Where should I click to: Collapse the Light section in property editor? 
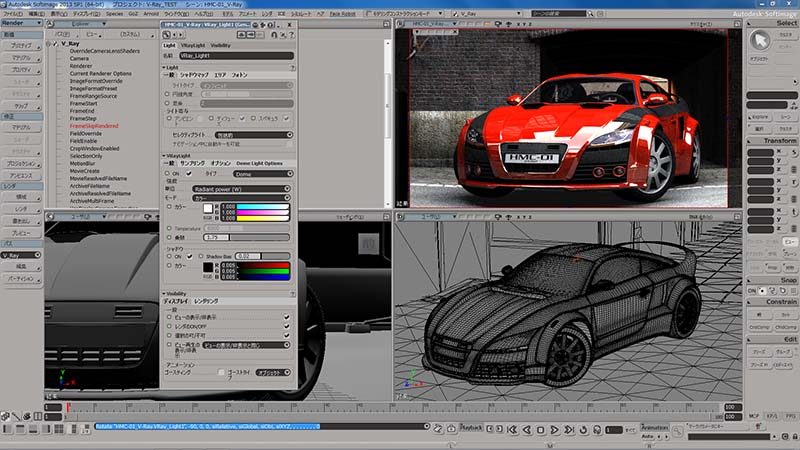164,67
